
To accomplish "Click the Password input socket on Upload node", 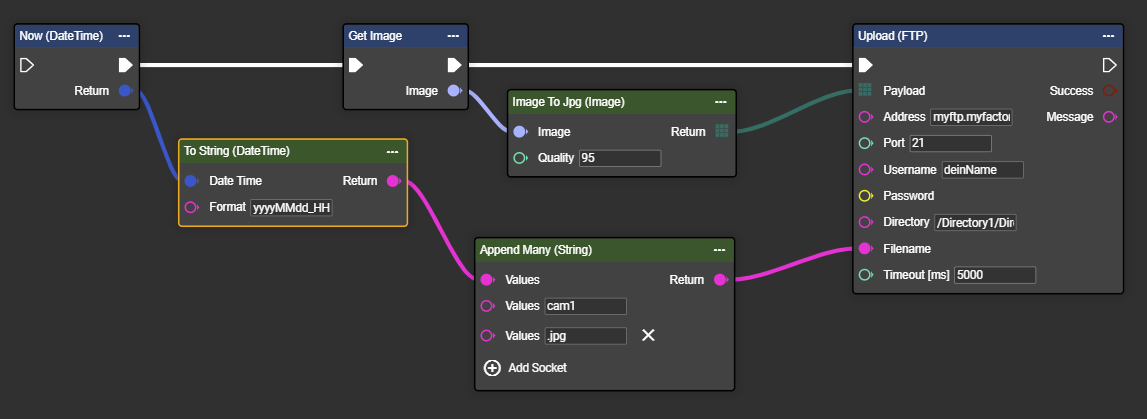I will 866,196.
